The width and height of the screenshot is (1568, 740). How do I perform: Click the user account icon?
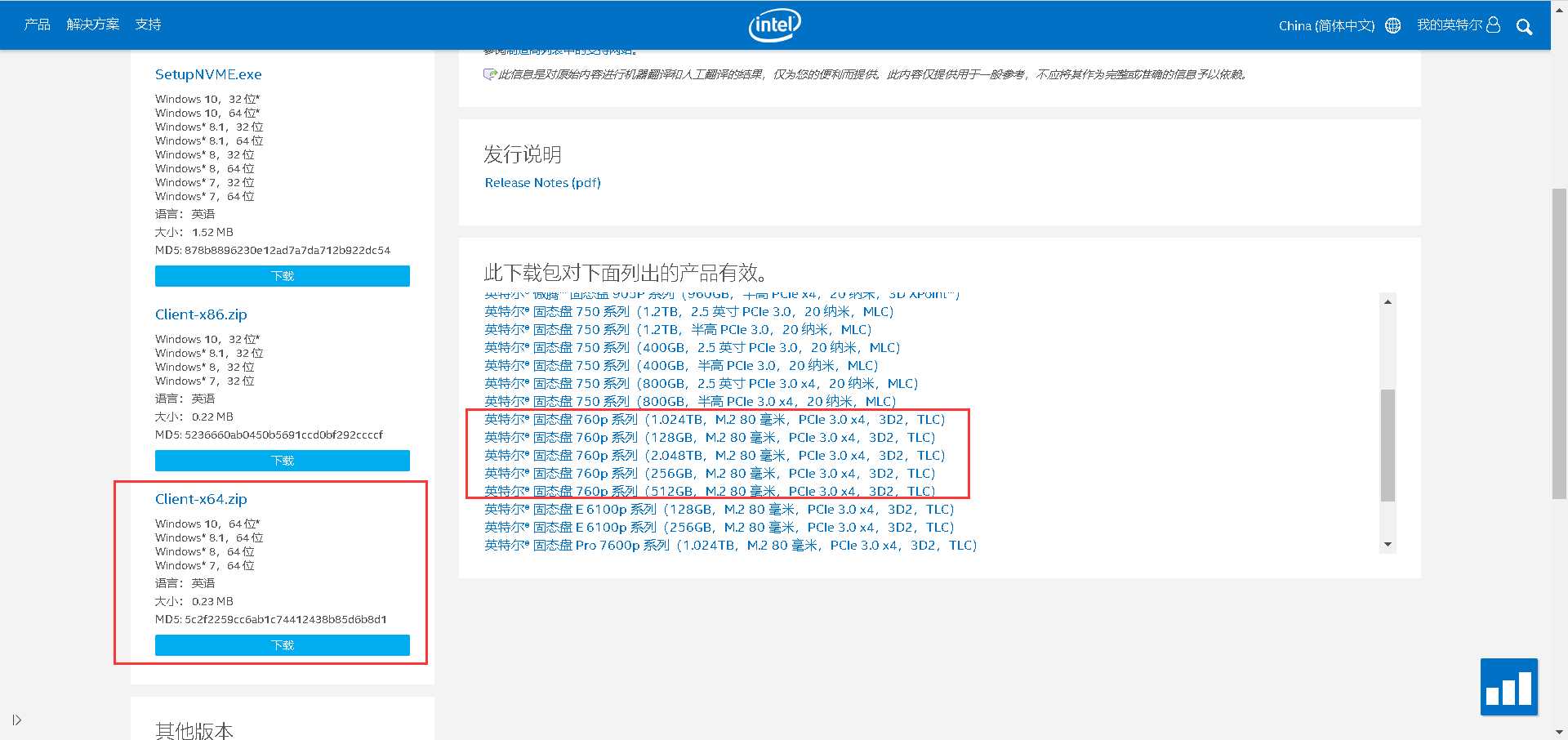(1494, 25)
